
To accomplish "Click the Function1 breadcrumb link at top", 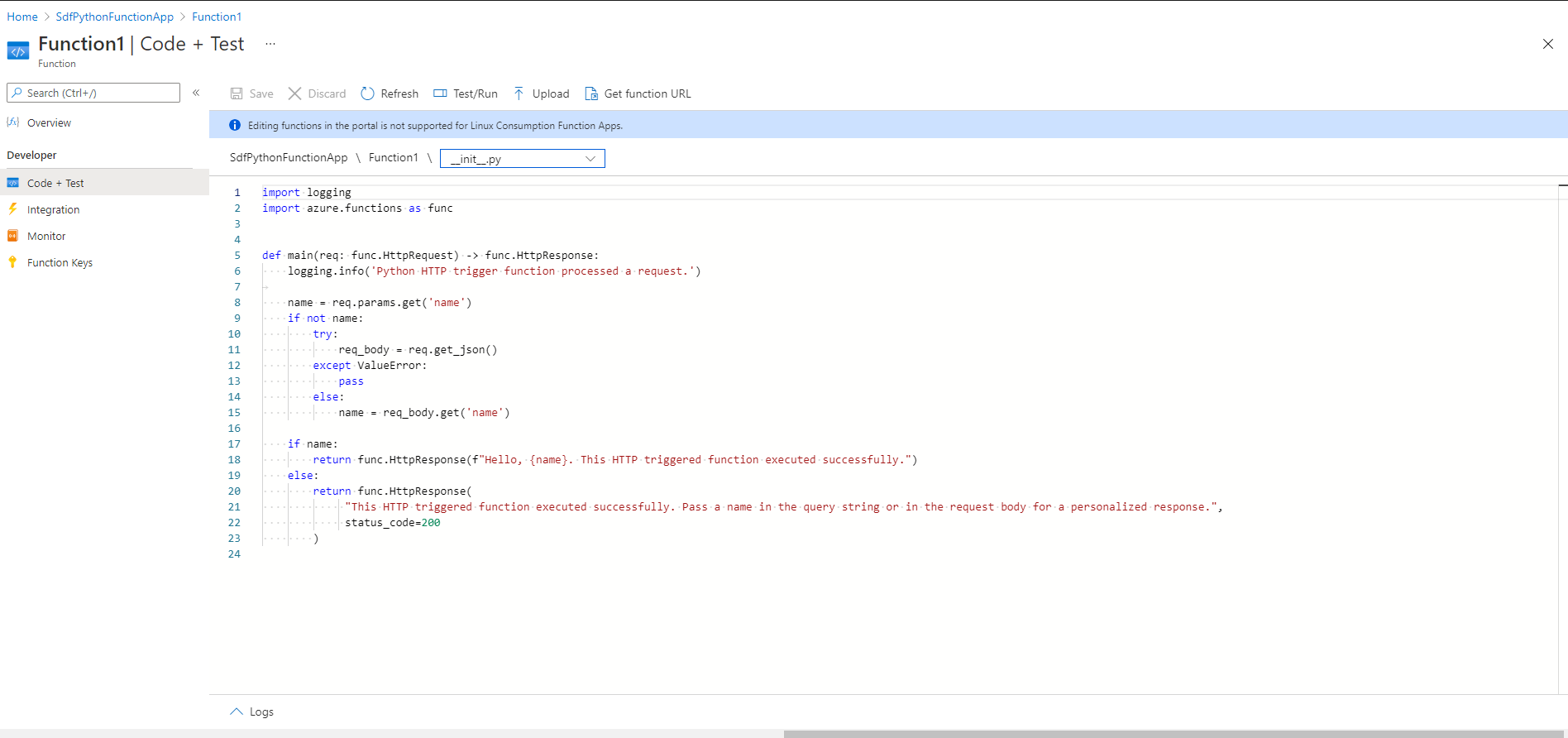I will (217, 17).
